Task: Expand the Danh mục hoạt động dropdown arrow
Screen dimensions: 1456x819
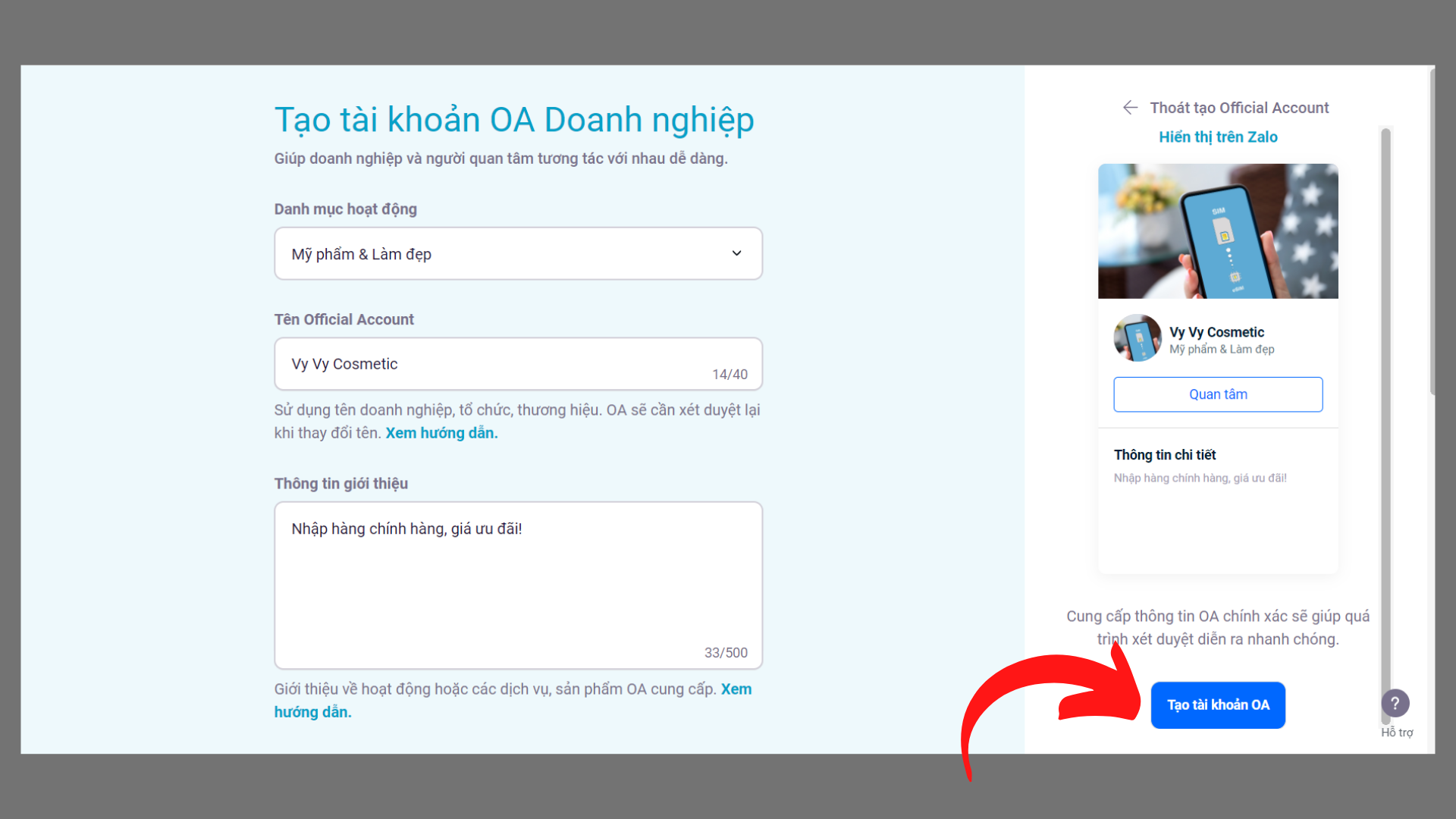Action: click(736, 253)
